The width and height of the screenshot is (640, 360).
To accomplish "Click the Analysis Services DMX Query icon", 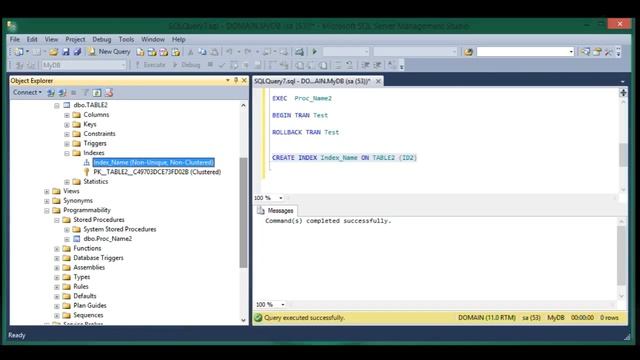I will 164,52.
